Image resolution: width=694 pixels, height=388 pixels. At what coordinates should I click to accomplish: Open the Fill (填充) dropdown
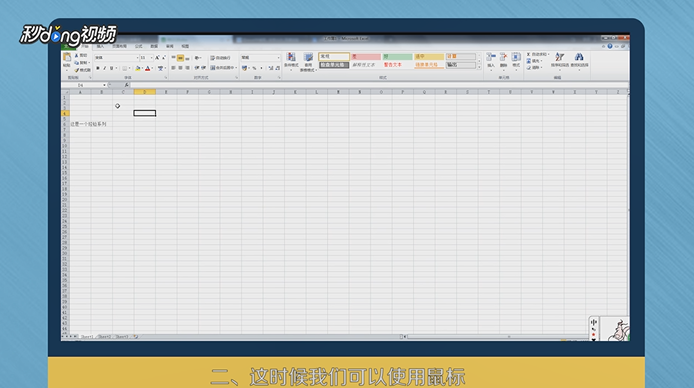(535, 61)
